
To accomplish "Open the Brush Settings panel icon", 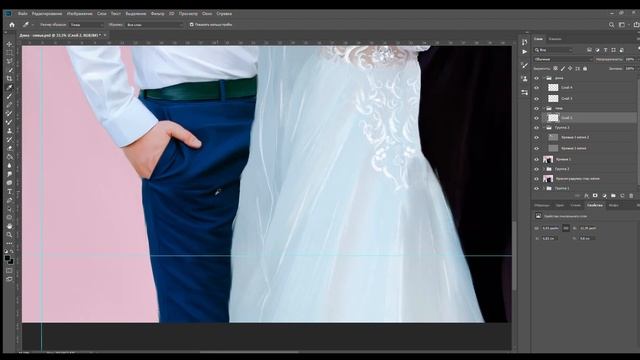I will tap(524, 65).
